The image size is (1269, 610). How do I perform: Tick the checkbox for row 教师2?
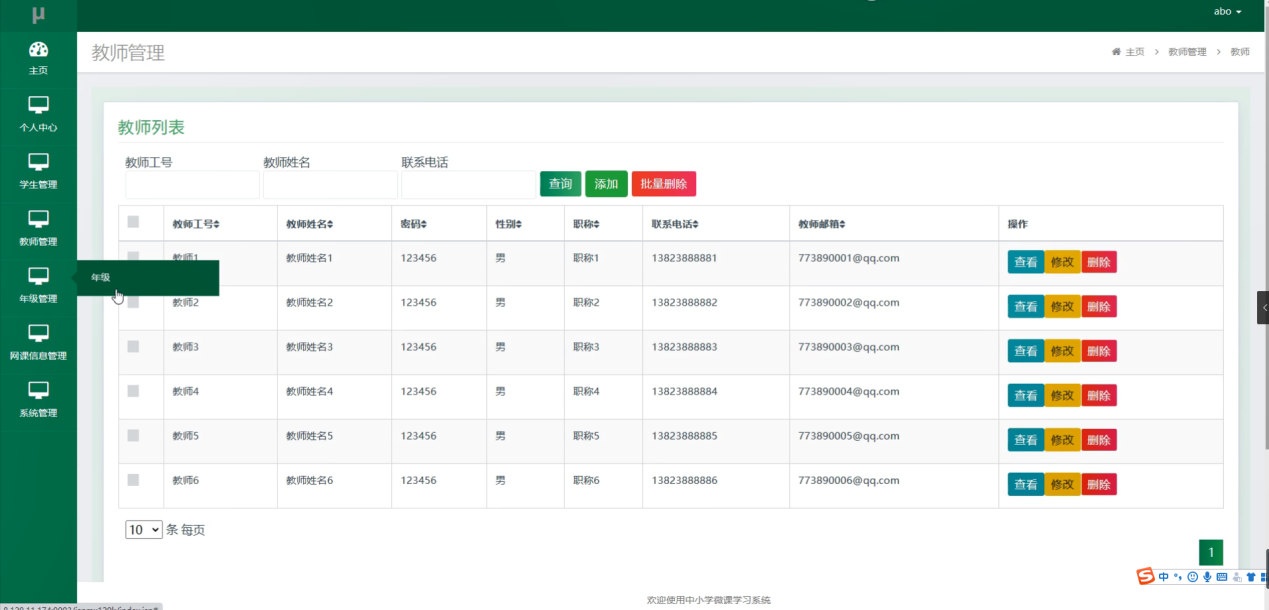(133, 302)
